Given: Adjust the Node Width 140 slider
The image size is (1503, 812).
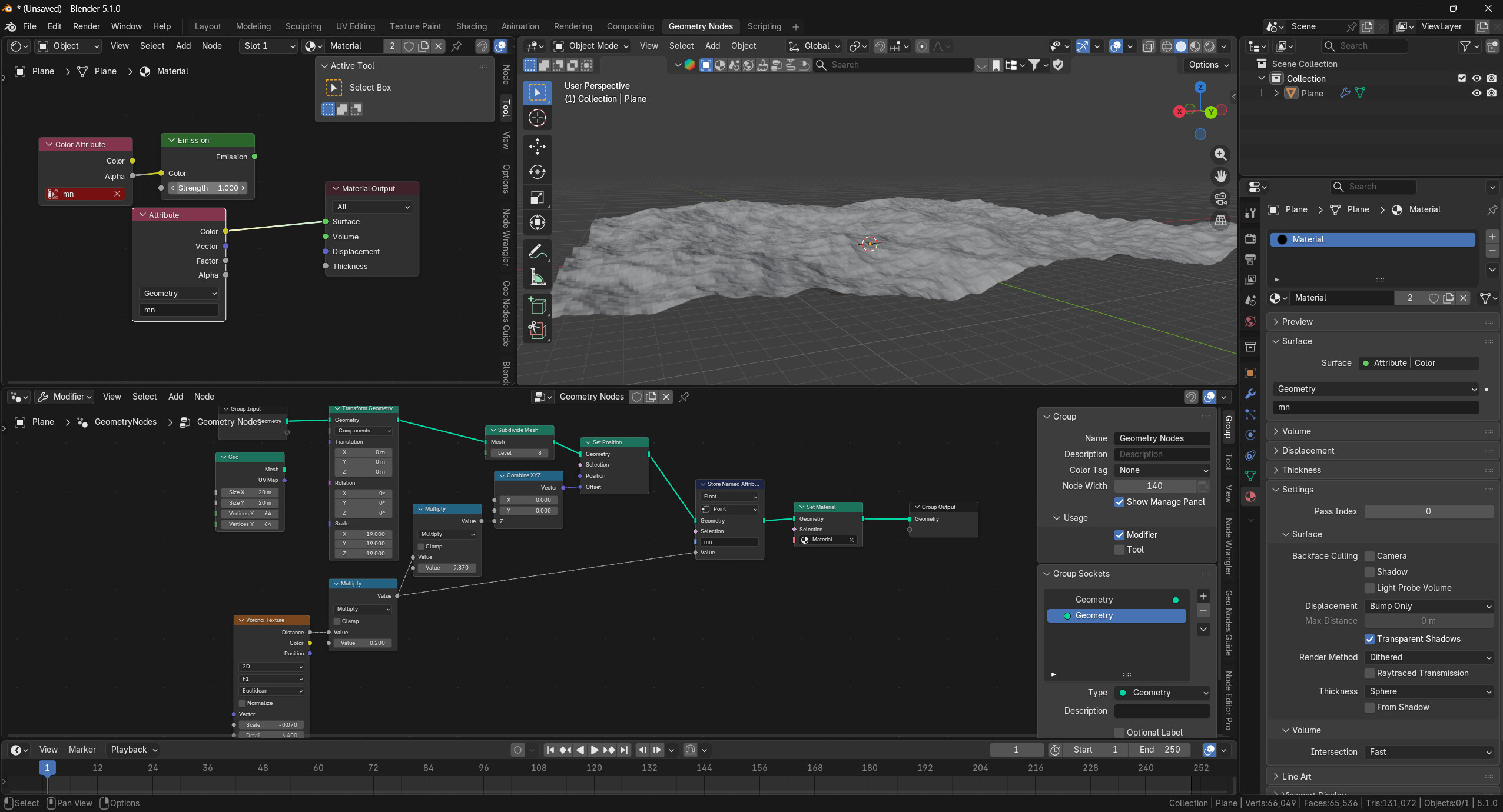Looking at the screenshot, I should coord(1154,486).
